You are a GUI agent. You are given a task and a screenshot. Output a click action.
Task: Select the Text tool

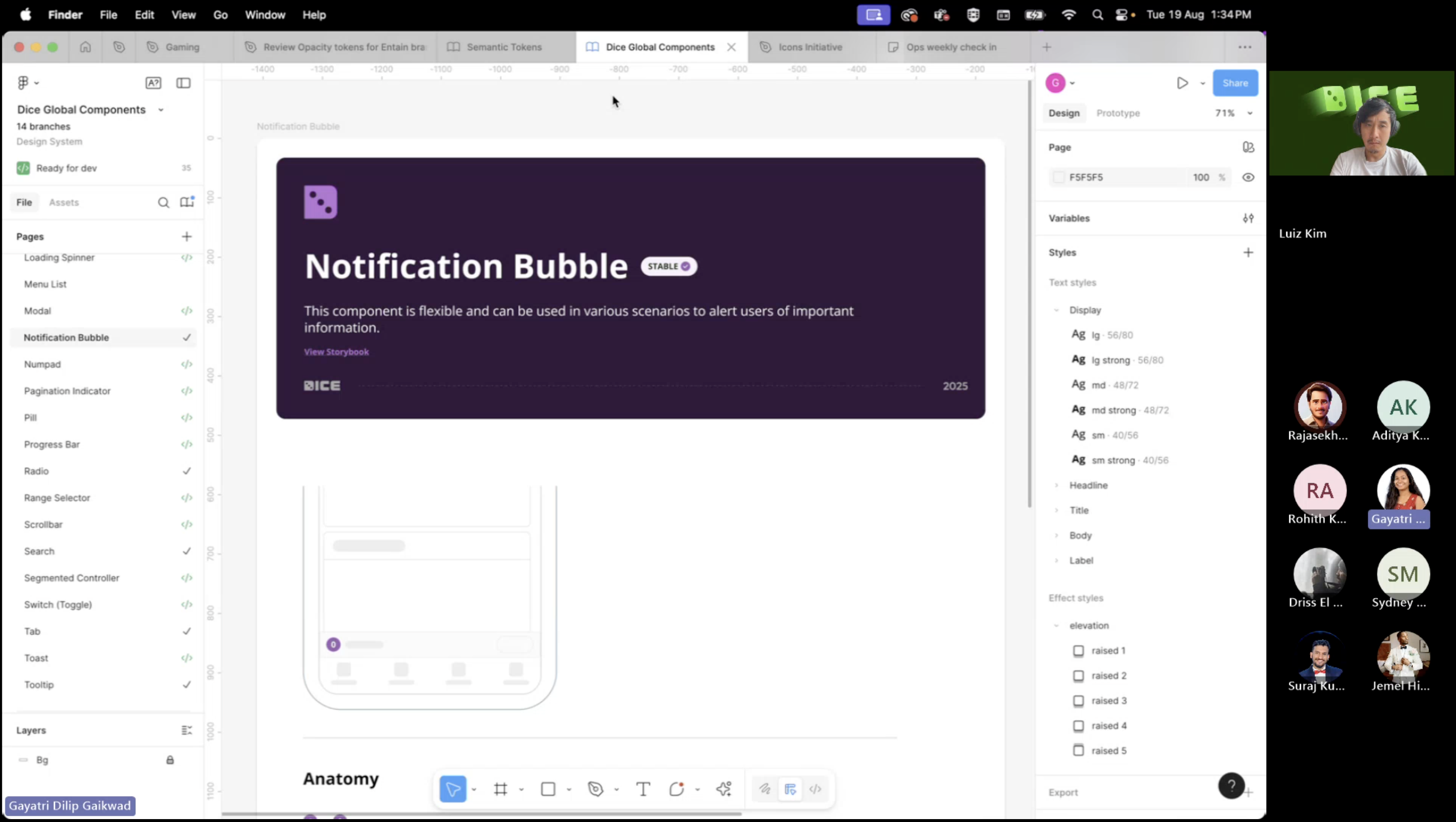[x=643, y=789]
